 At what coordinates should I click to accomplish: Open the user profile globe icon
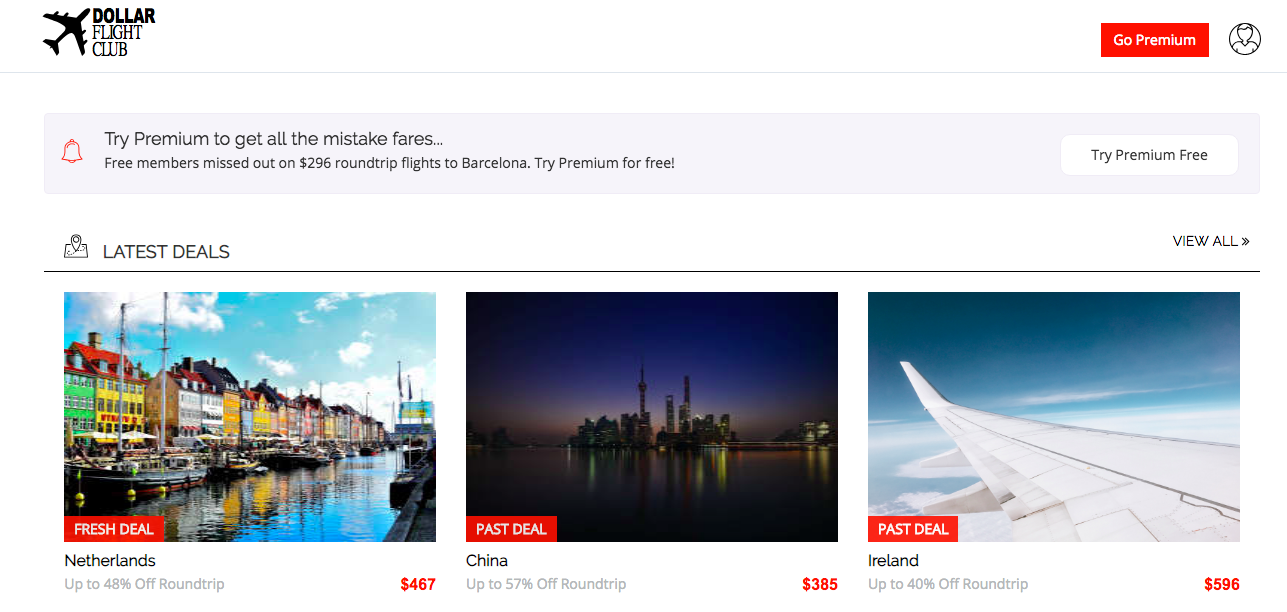1245,39
